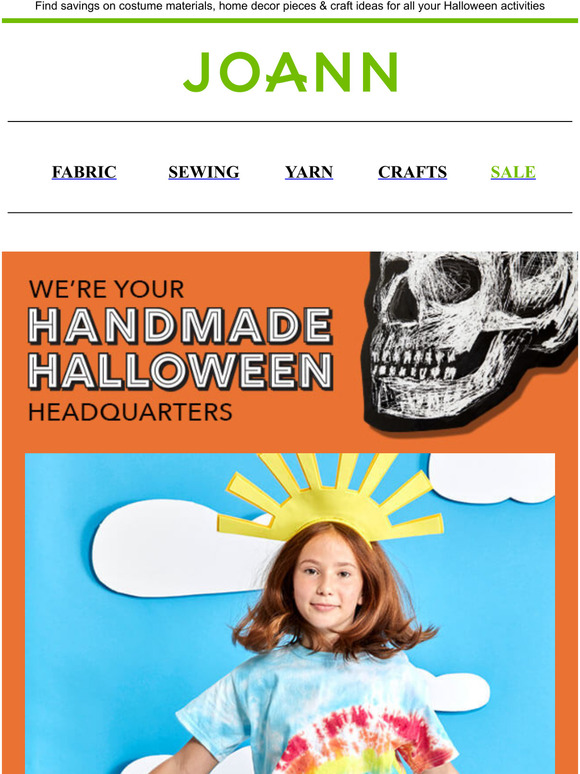
Task: Click the green bar under preheader
Action: click(x=290, y=20)
